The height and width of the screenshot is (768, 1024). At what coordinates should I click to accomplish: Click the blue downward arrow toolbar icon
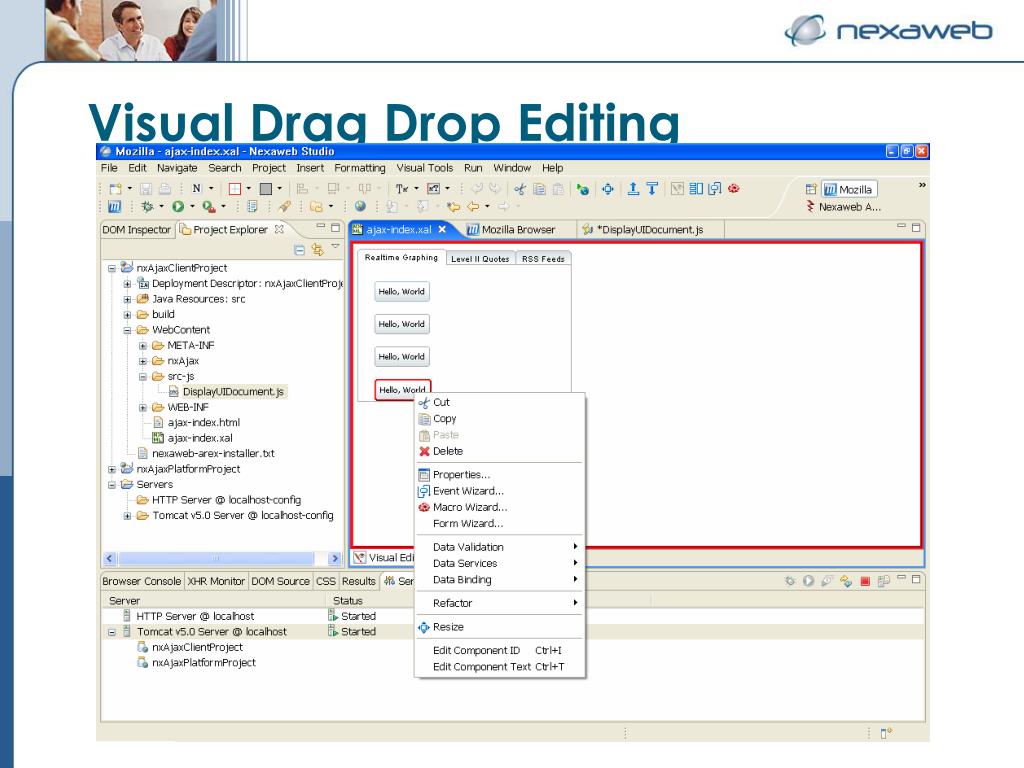point(652,189)
